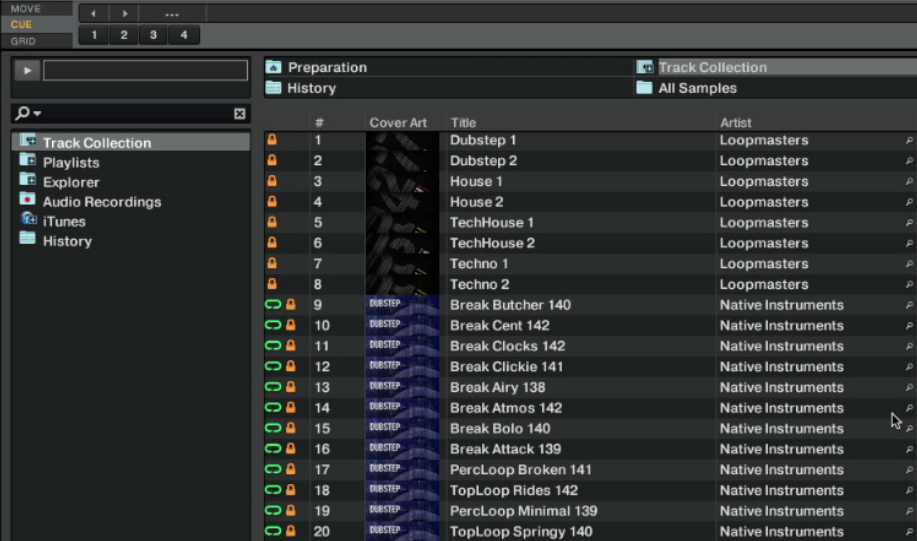The width and height of the screenshot is (917, 541).
Task: Switch to the MOVE panel tab
Action: [x=26, y=9]
